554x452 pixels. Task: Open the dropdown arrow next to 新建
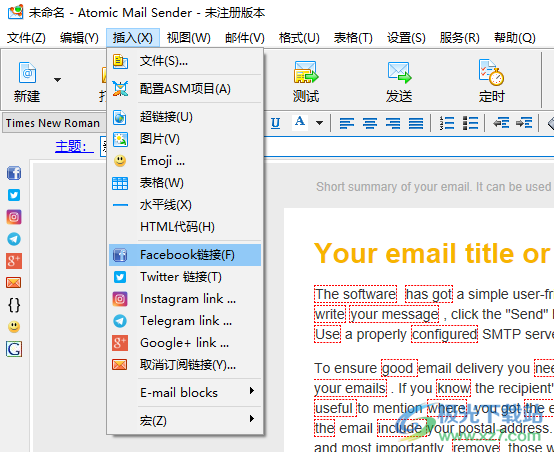click(57, 80)
